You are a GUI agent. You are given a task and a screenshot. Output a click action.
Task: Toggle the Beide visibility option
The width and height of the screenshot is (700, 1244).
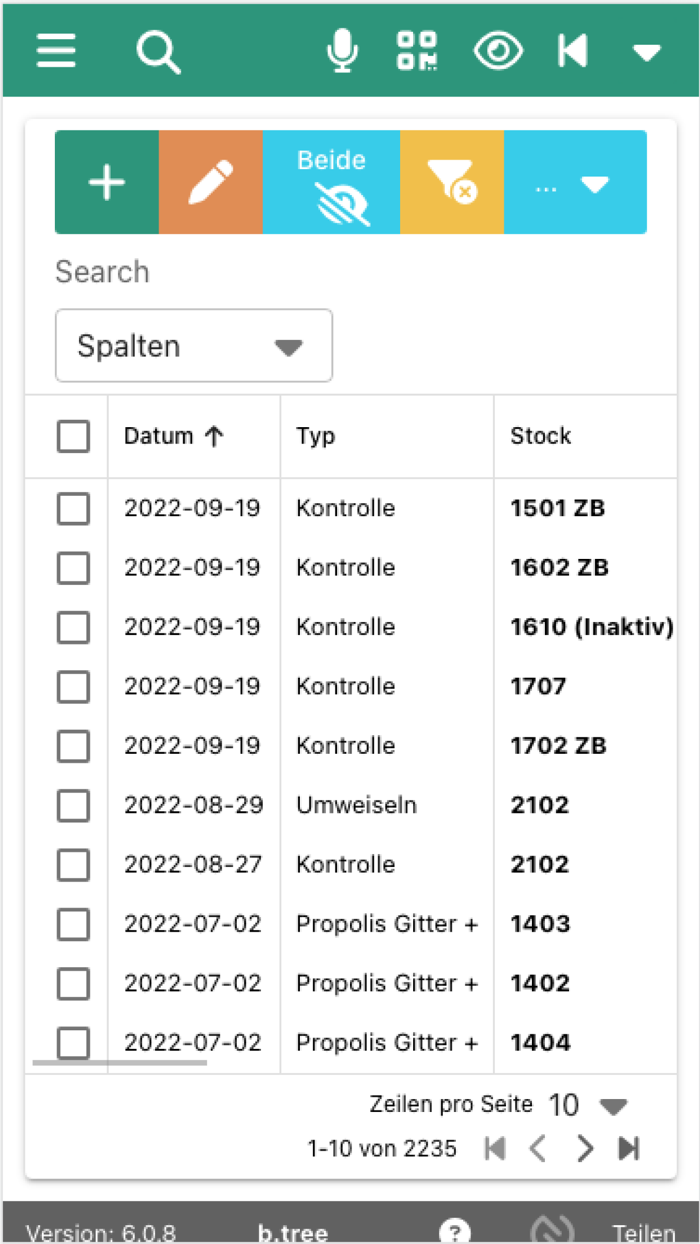point(331,181)
